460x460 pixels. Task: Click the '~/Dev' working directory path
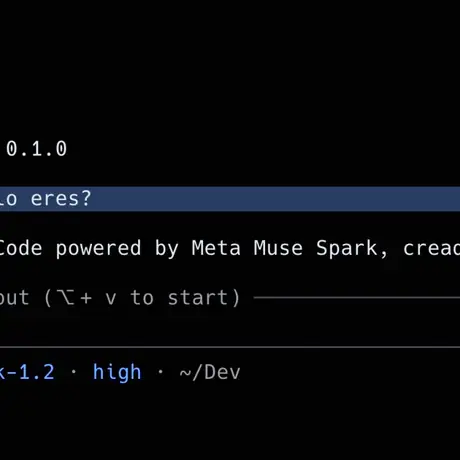click(210, 372)
